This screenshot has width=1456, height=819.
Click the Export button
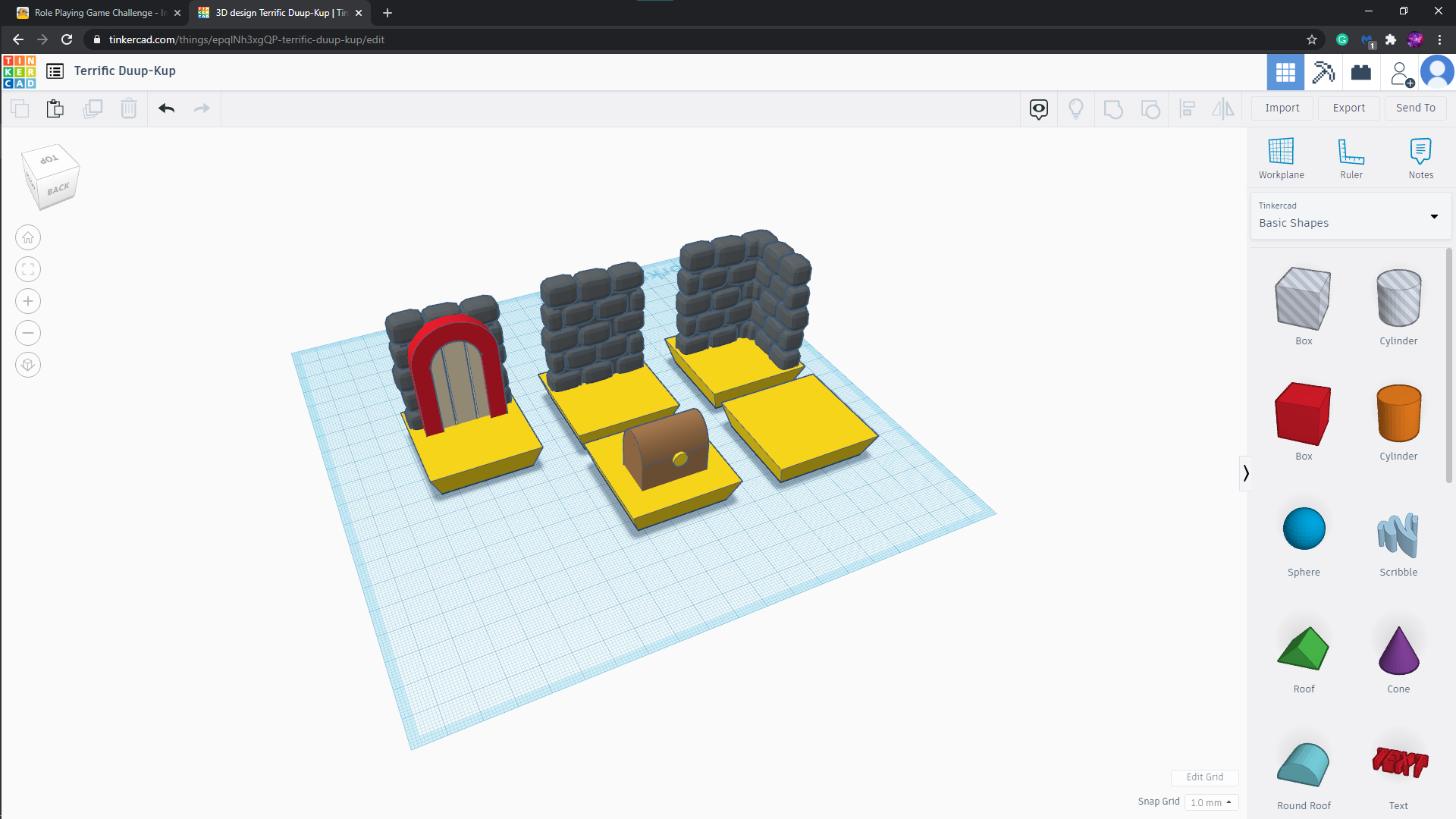pyautogui.click(x=1349, y=108)
